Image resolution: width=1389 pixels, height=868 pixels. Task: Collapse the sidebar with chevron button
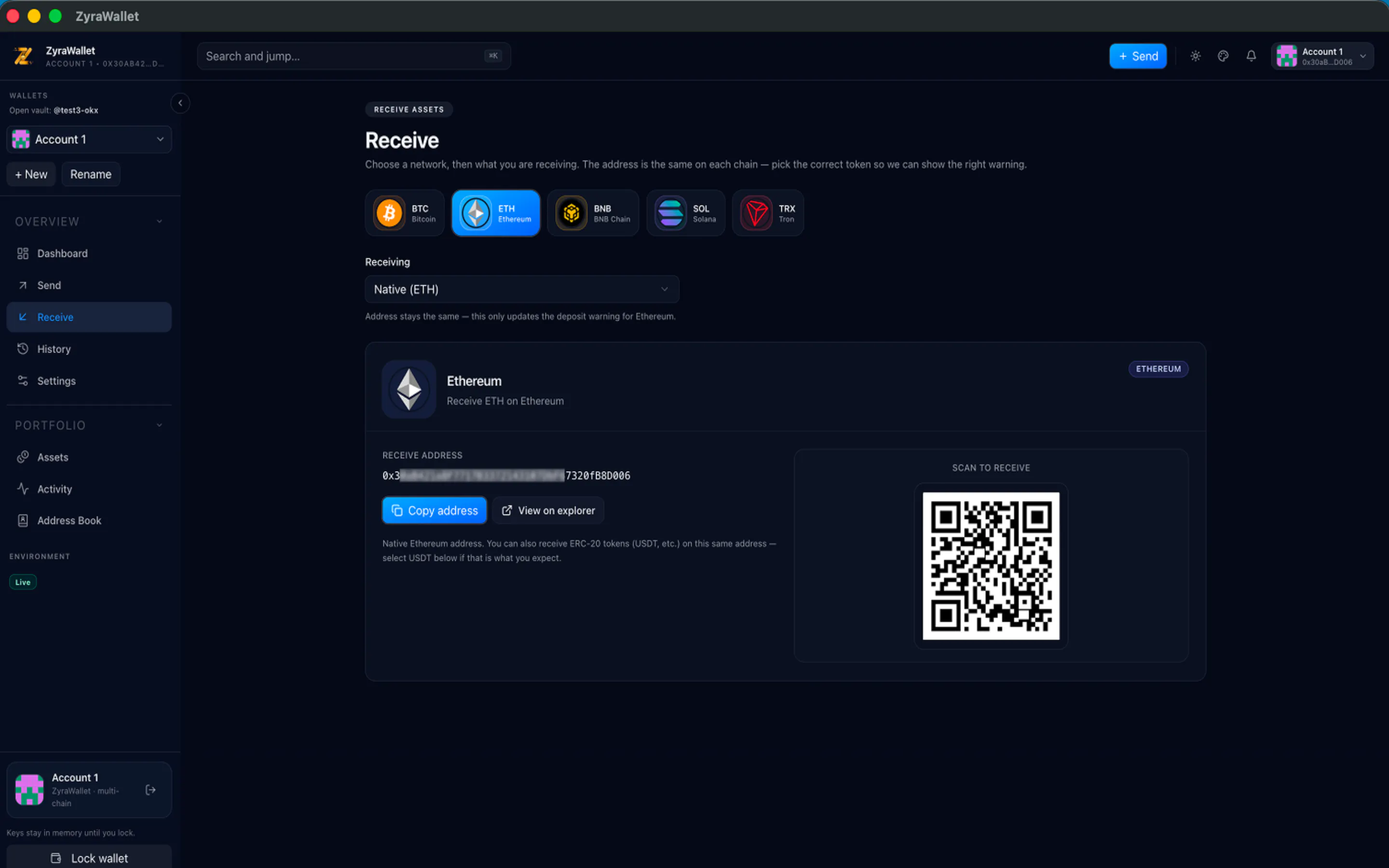click(x=180, y=103)
